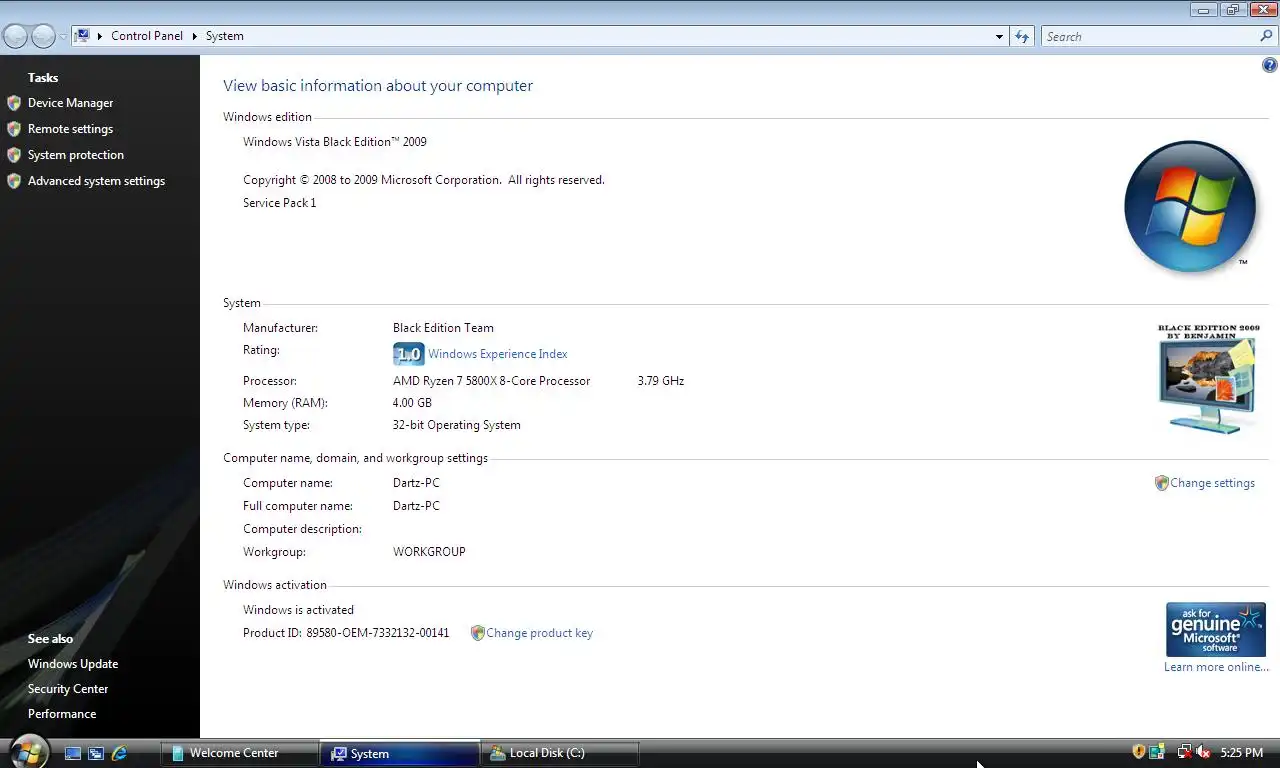Click the Advanced system settings shield icon
Image resolution: width=1280 pixels, height=768 pixels.
(x=14, y=181)
